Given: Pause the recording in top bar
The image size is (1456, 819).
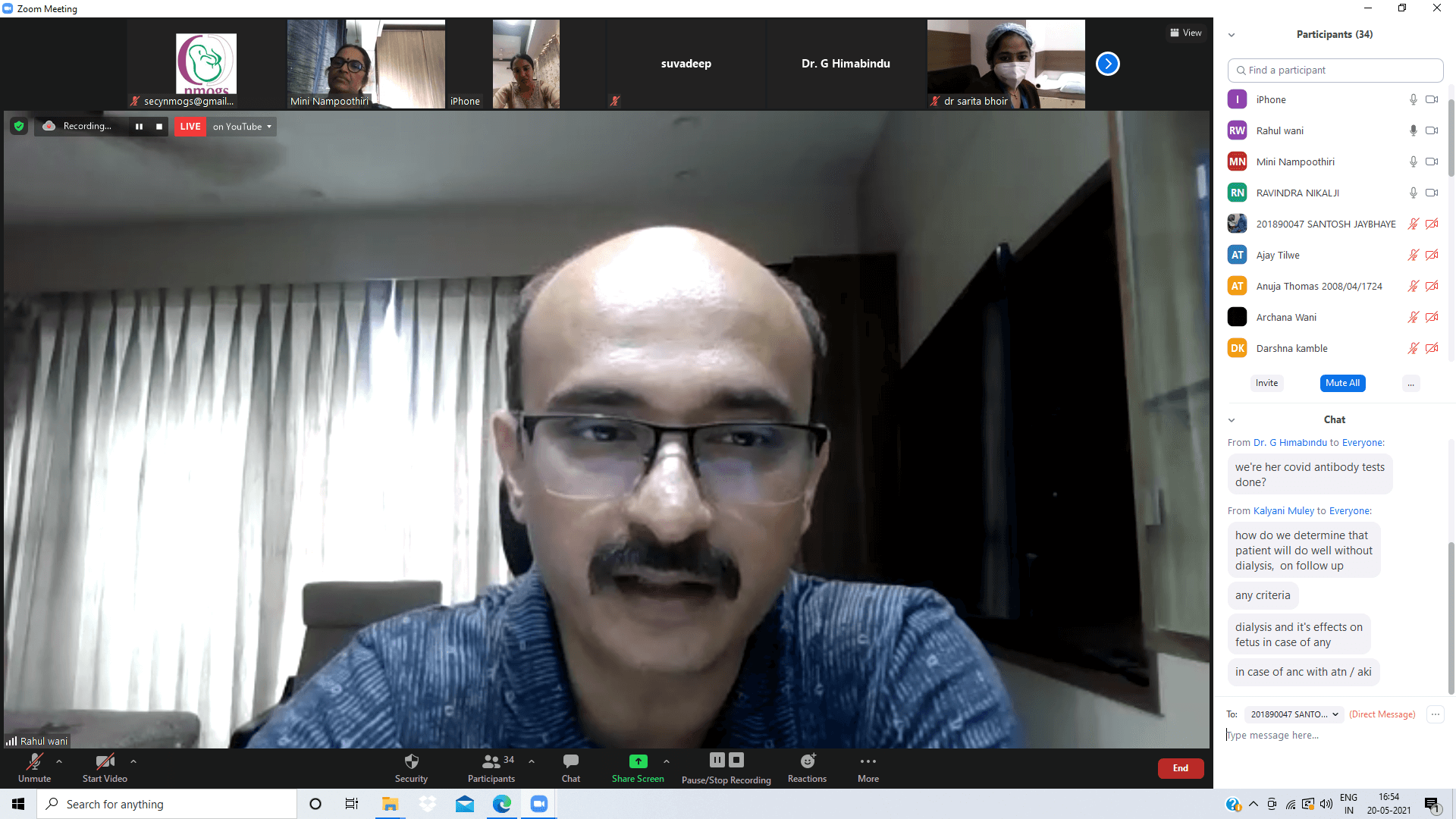Looking at the screenshot, I should [x=139, y=127].
